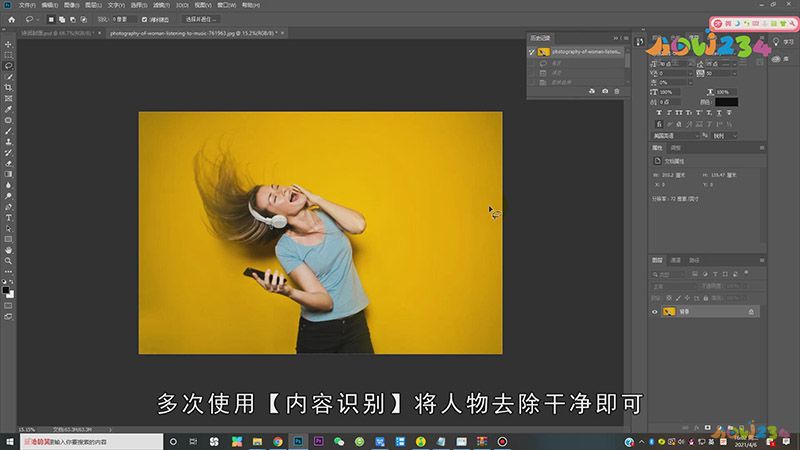
Task: Open the 文件 (File) menu
Action: pos(27,5)
